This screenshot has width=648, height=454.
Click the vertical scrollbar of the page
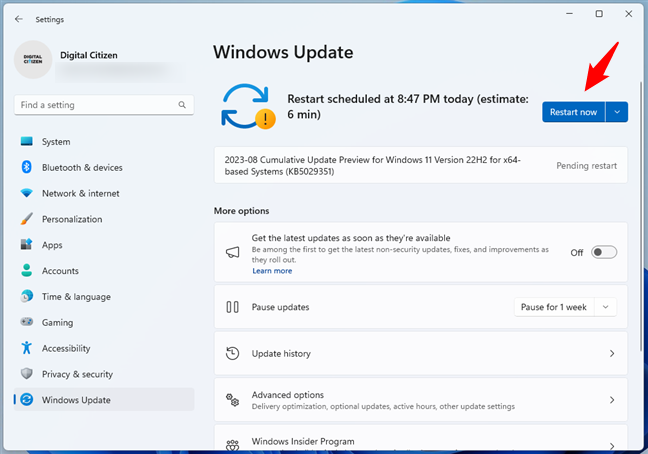[641, 215]
